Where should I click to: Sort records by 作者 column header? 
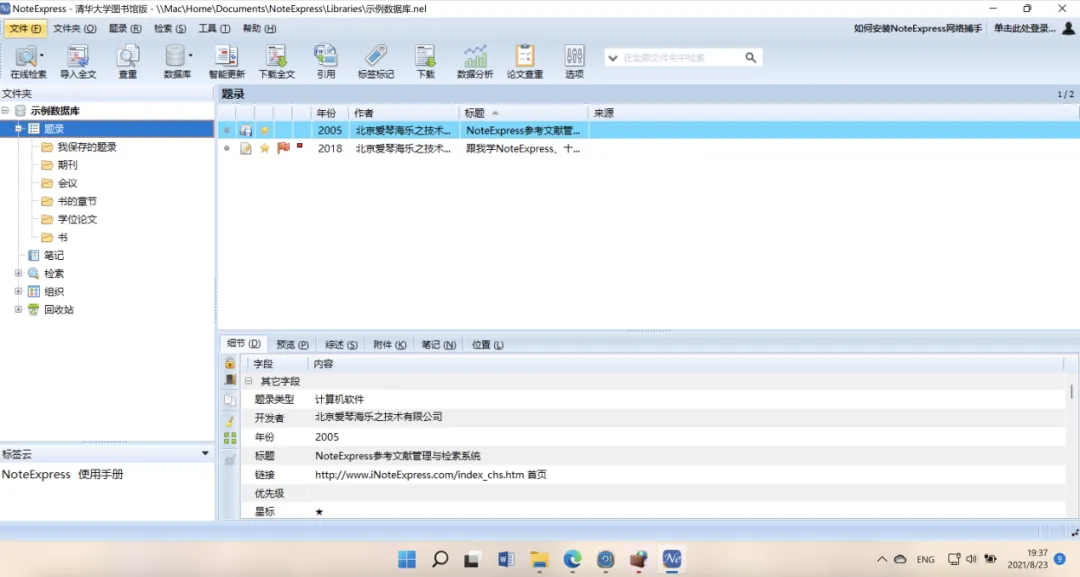point(404,113)
